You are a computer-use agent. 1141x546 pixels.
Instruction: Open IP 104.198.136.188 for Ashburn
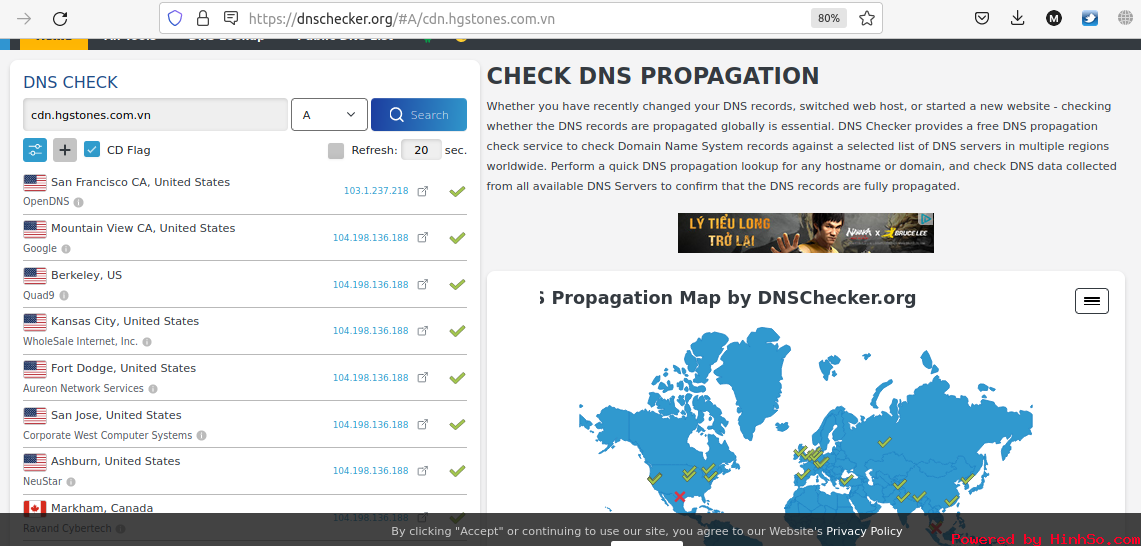(370, 471)
